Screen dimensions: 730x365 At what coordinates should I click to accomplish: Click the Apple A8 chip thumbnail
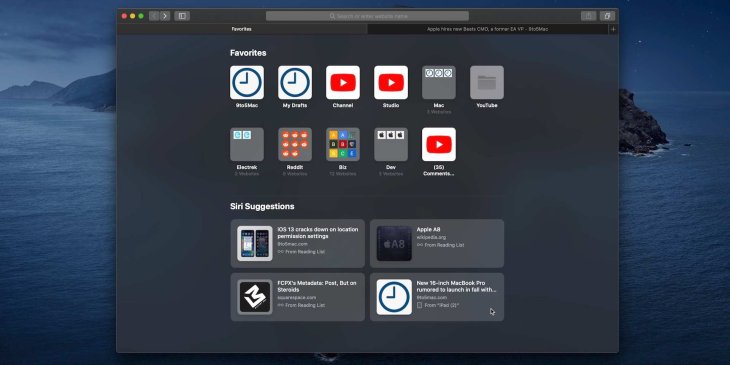[x=394, y=243]
